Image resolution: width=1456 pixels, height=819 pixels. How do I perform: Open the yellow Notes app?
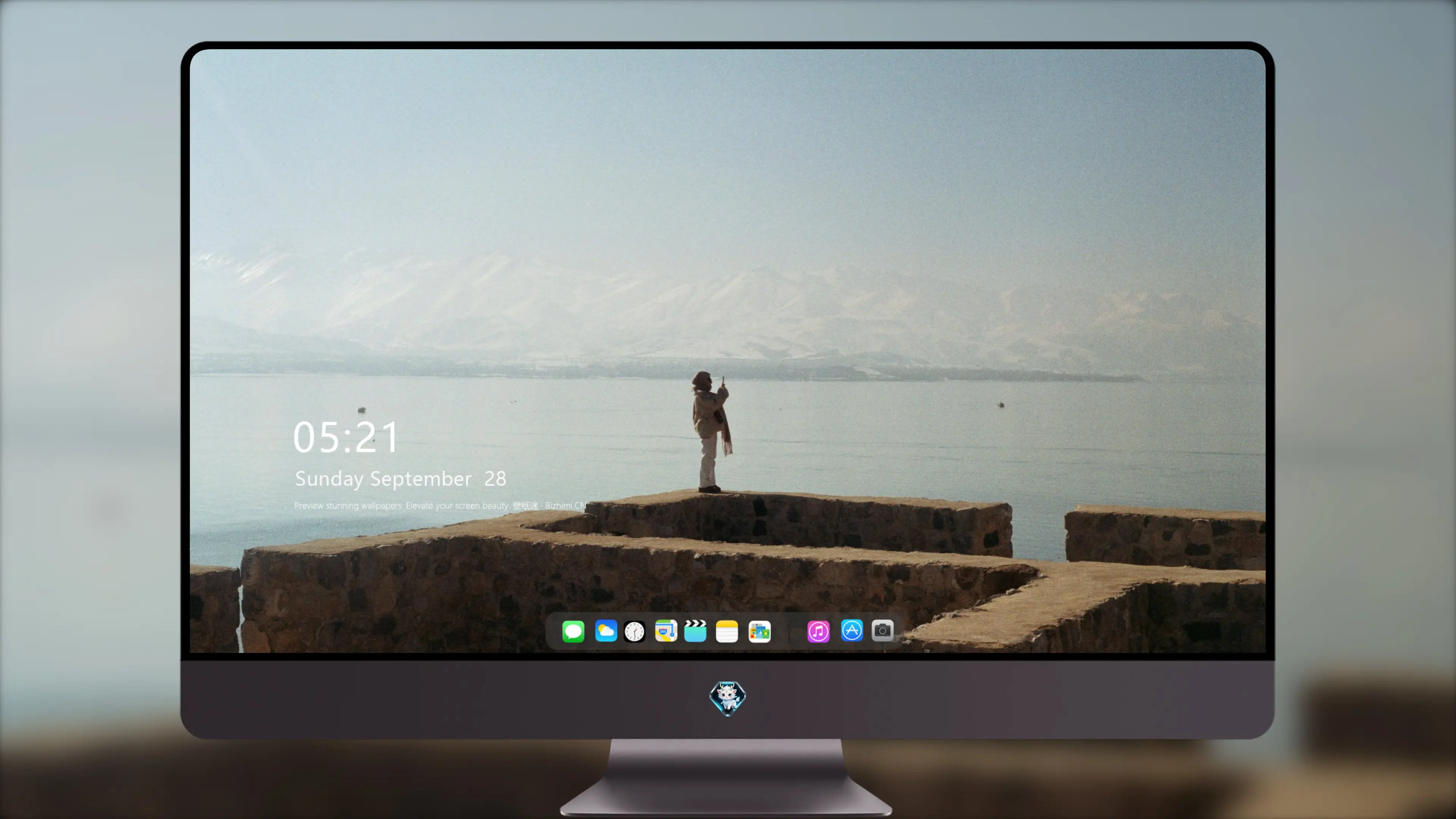click(727, 631)
